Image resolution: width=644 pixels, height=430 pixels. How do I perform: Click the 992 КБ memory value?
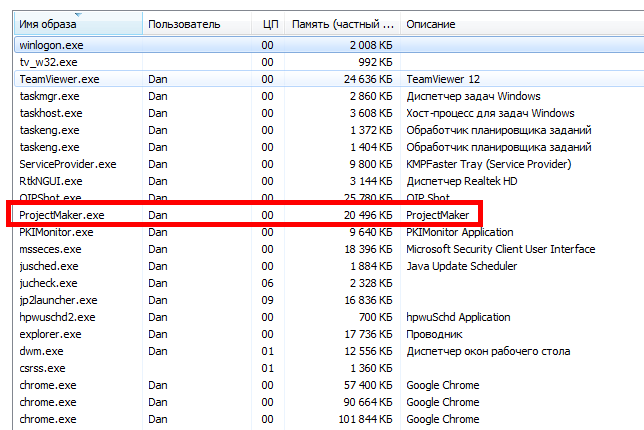tap(375, 62)
